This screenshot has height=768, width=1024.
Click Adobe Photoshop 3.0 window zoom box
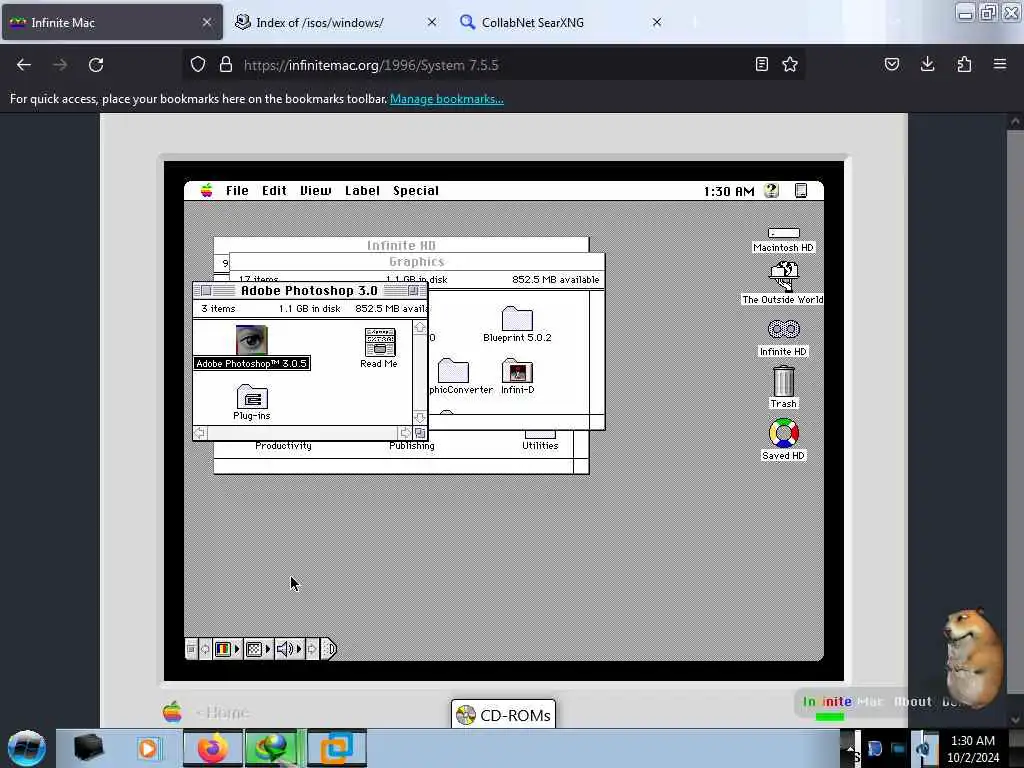413,291
